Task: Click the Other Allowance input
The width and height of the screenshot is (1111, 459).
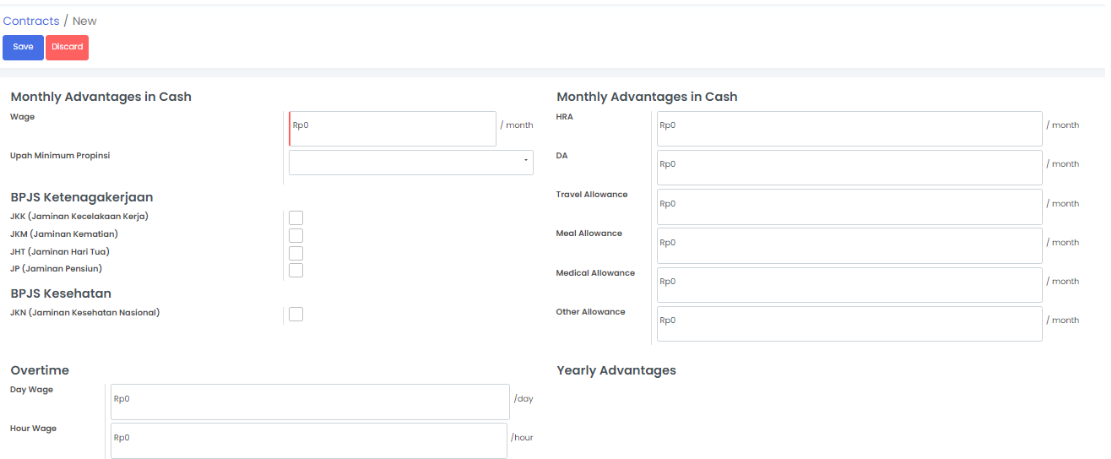Action: pyautogui.click(x=849, y=324)
